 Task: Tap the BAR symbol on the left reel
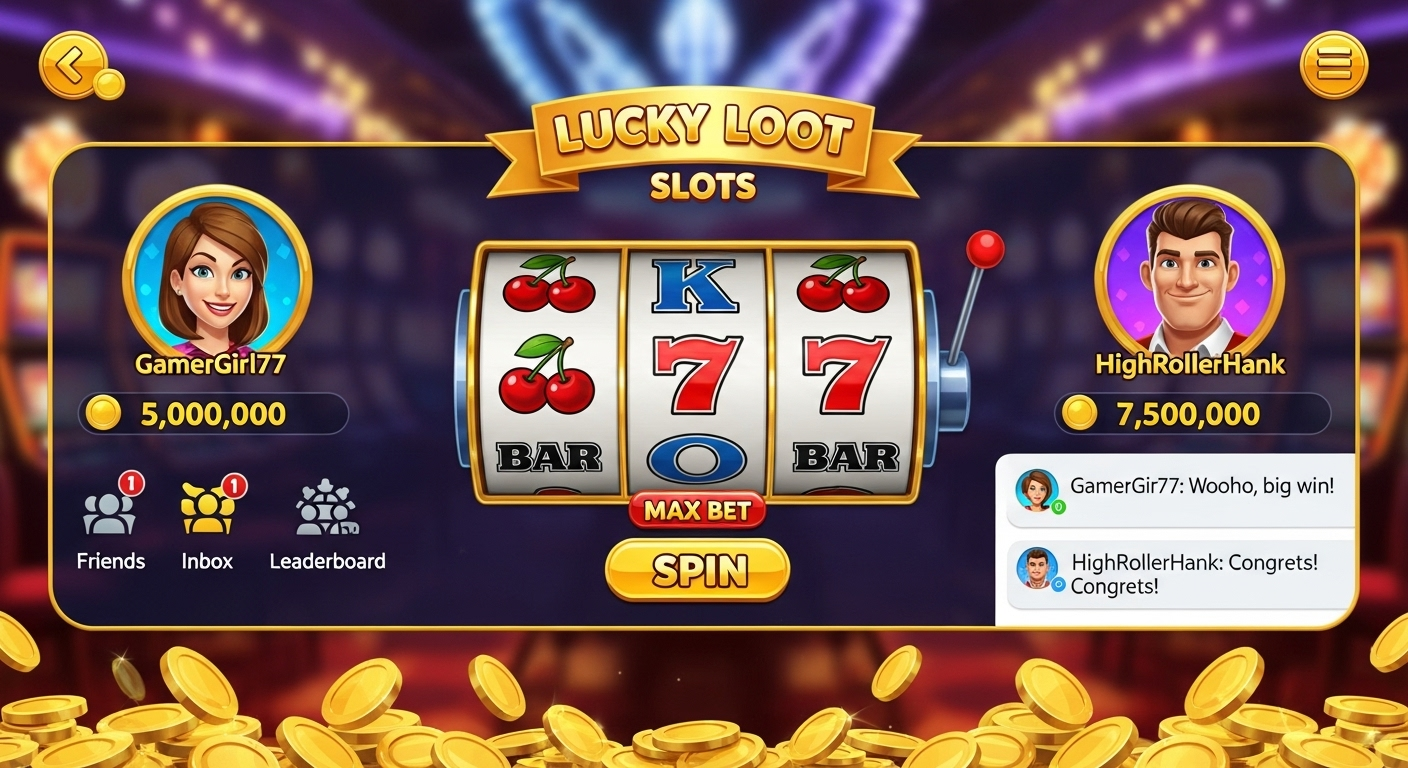click(549, 457)
